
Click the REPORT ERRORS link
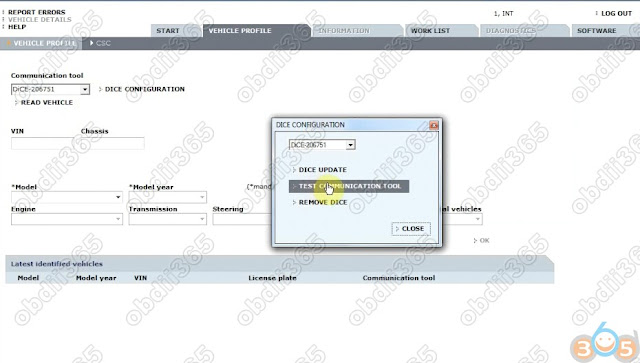coord(37,12)
